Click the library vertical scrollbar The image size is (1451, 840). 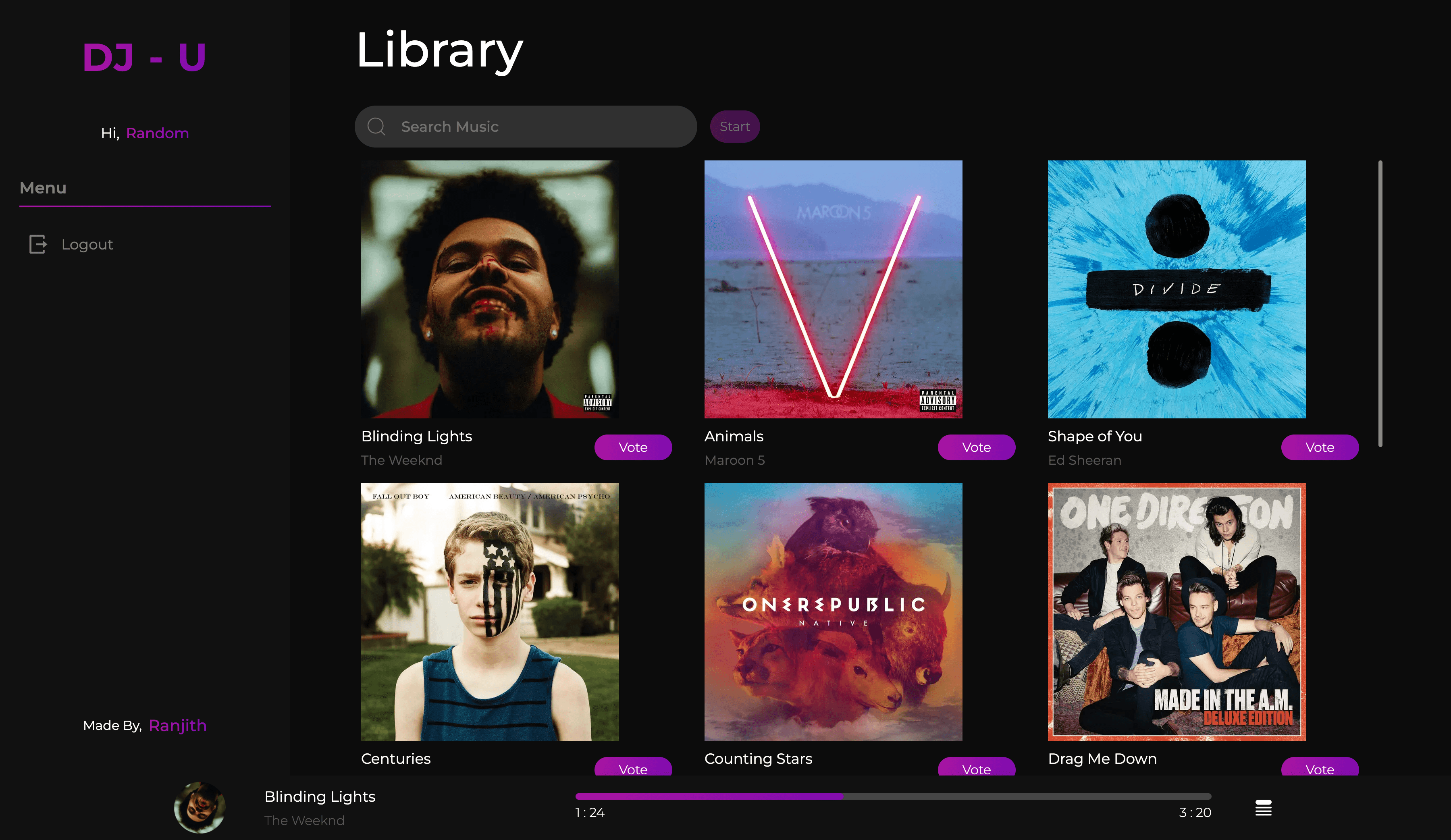(1380, 304)
